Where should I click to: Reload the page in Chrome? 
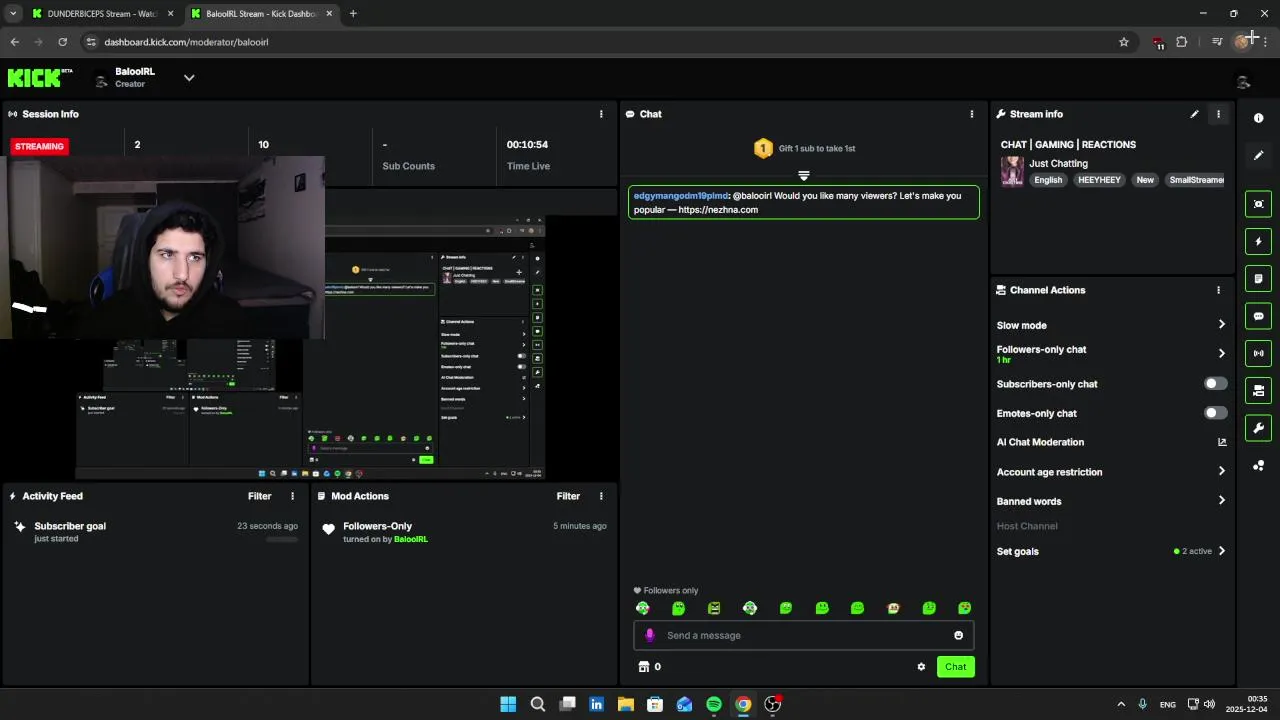tap(62, 42)
